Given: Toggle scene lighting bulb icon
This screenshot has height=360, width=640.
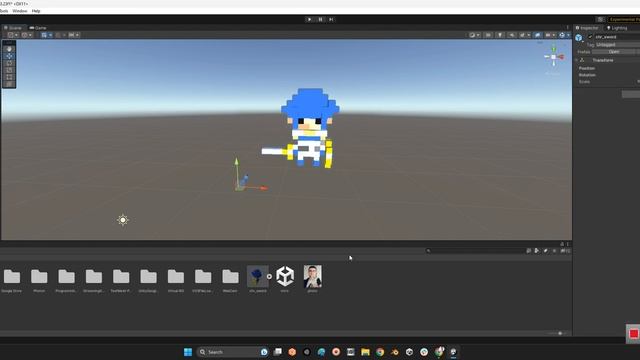Looking at the screenshot, I should tap(500, 35).
